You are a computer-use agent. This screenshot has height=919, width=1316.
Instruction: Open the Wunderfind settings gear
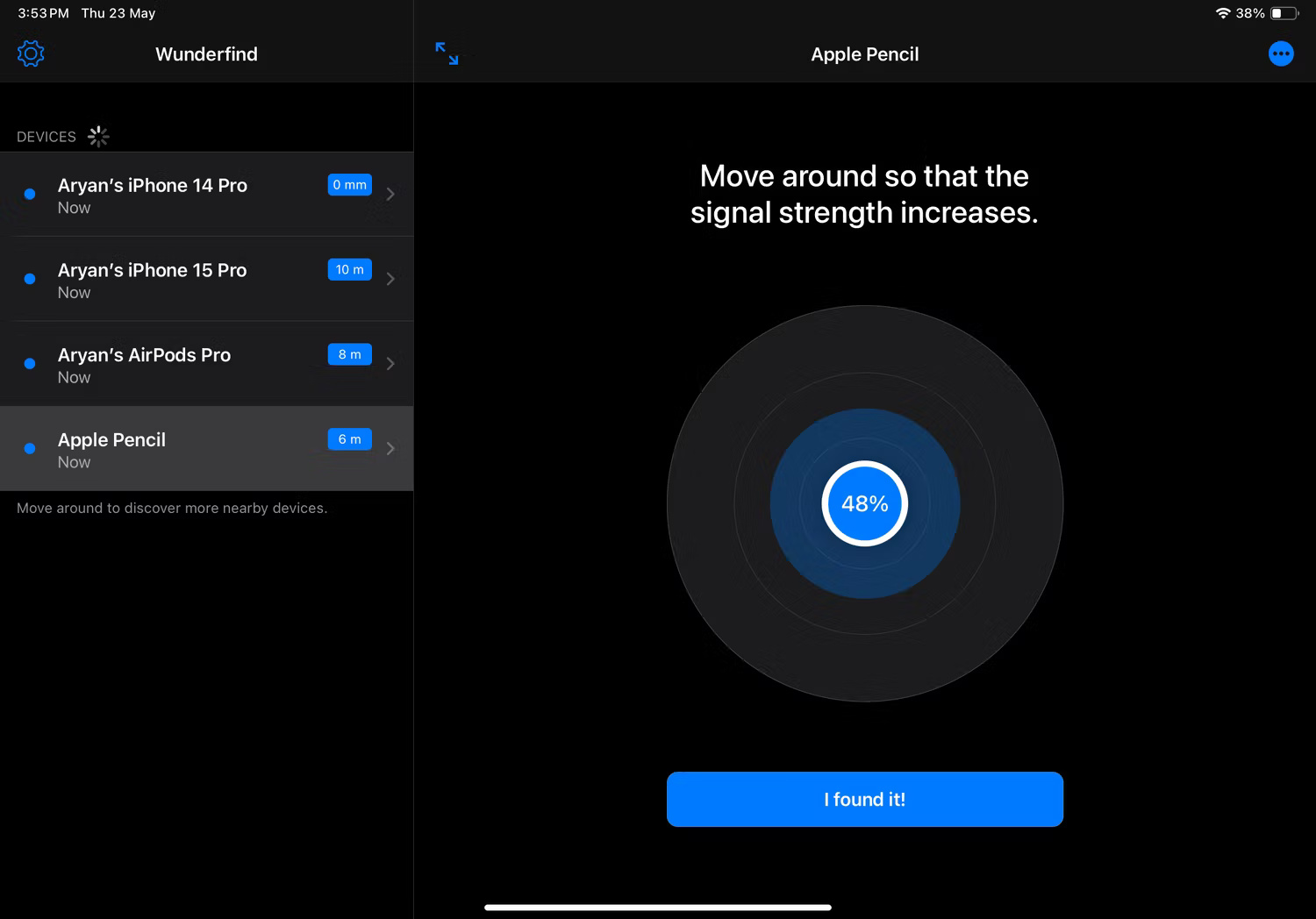coord(31,53)
